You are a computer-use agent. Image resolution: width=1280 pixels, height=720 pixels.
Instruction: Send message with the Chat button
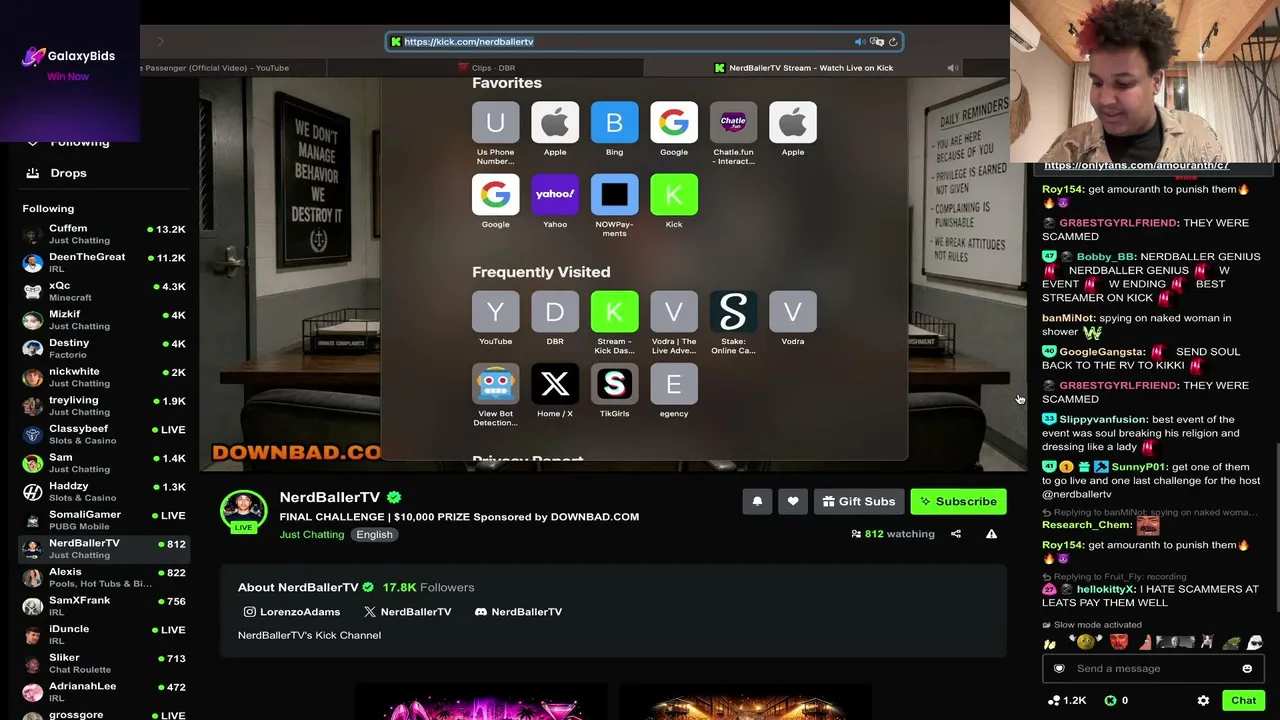(x=1243, y=701)
